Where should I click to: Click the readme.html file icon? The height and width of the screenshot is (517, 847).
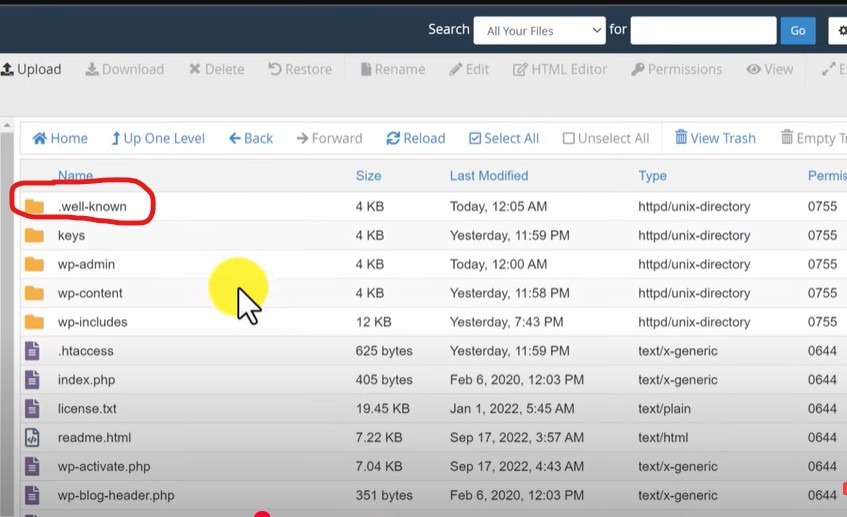(32, 438)
